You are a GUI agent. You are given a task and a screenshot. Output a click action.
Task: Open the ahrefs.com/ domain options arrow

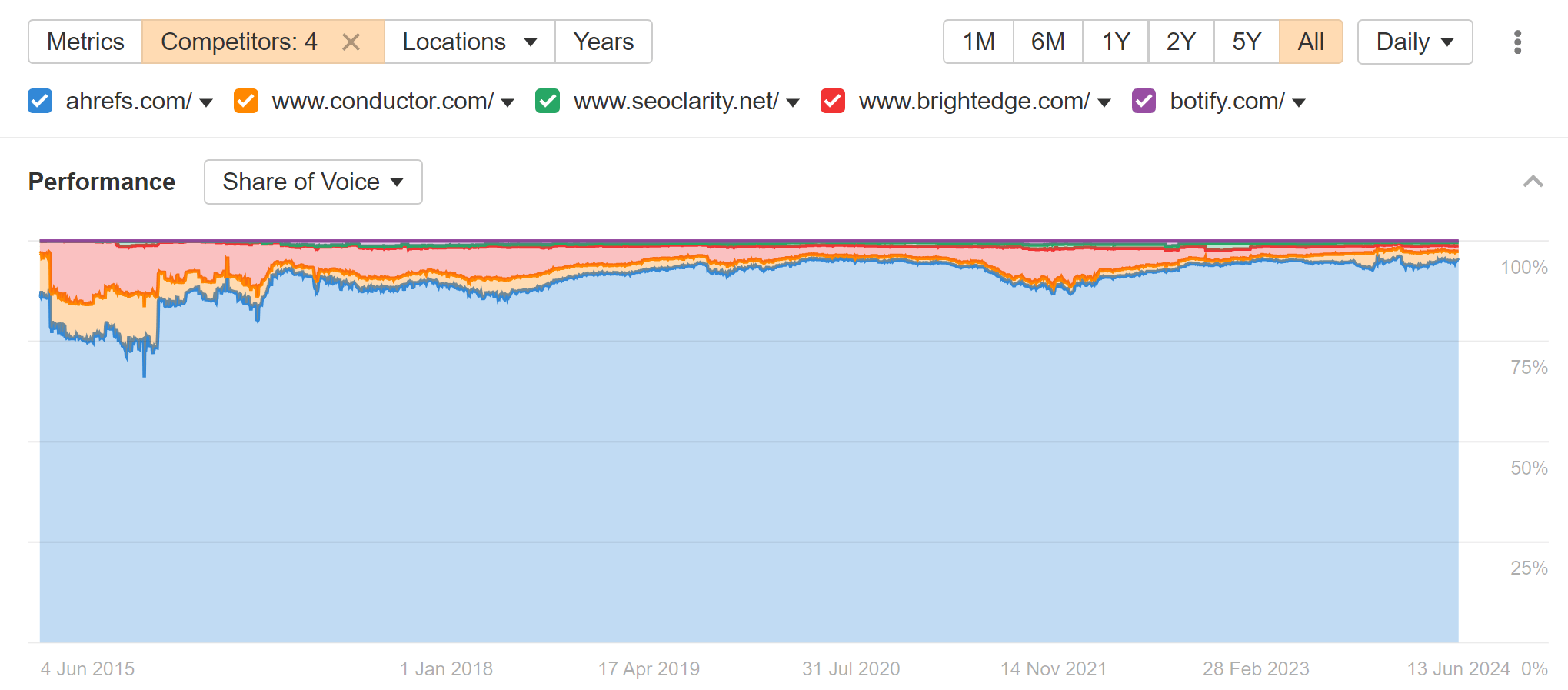click(206, 102)
